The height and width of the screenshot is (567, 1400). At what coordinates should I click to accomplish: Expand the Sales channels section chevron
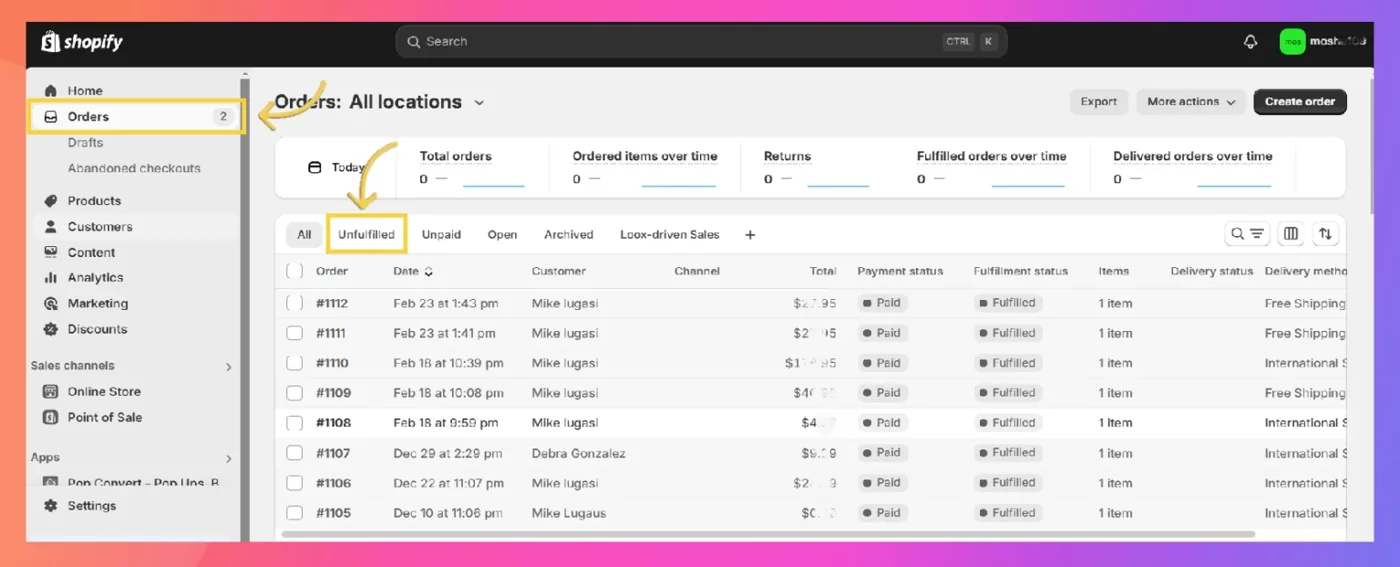point(228,367)
